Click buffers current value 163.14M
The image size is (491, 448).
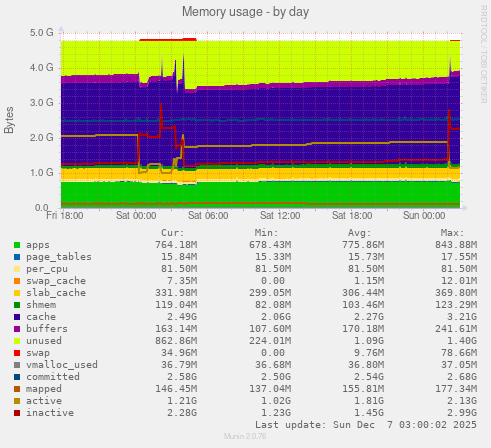(176, 329)
